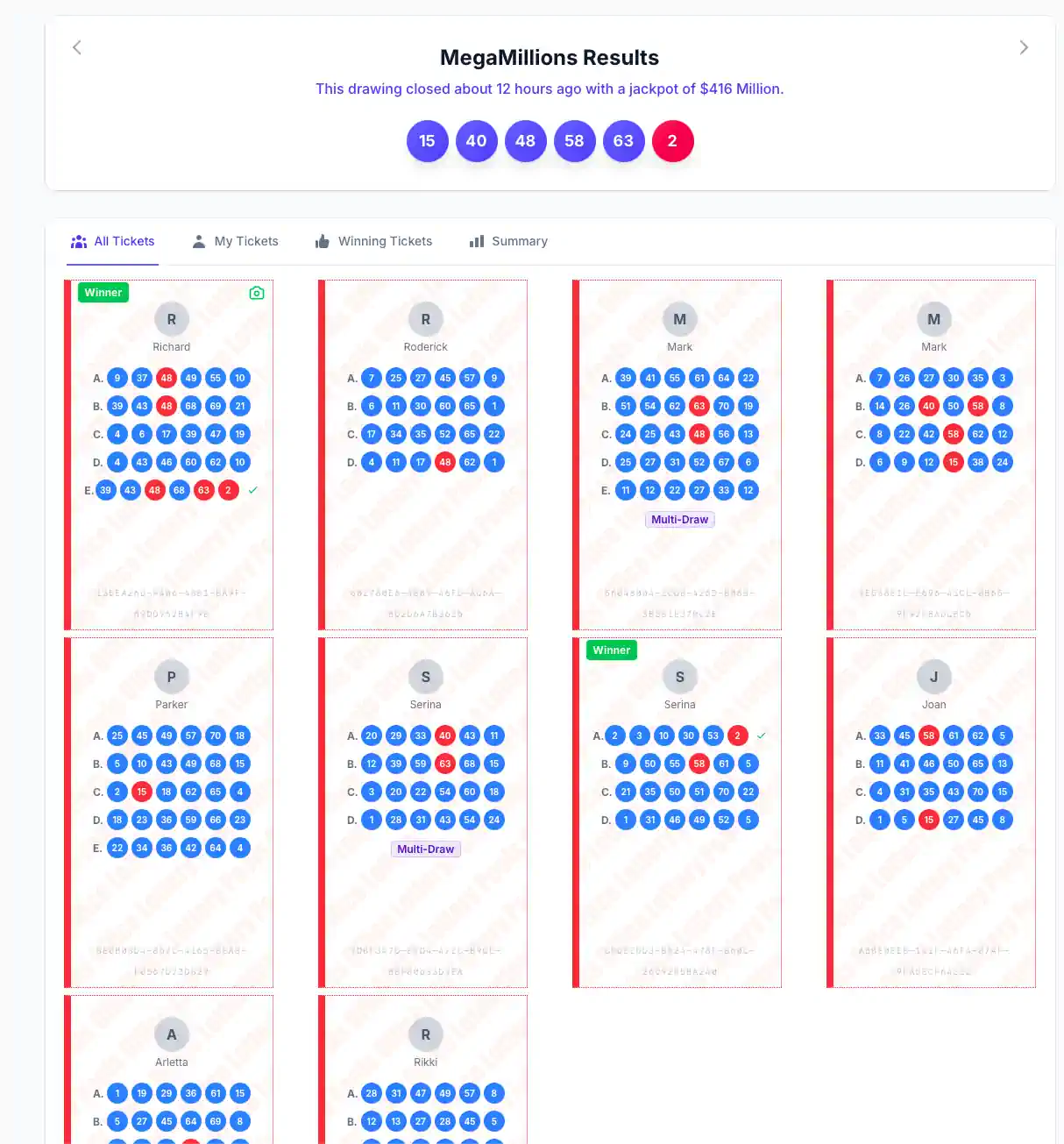Click Roderick's avatar circle
1064x1144 pixels.
[426, 319]
